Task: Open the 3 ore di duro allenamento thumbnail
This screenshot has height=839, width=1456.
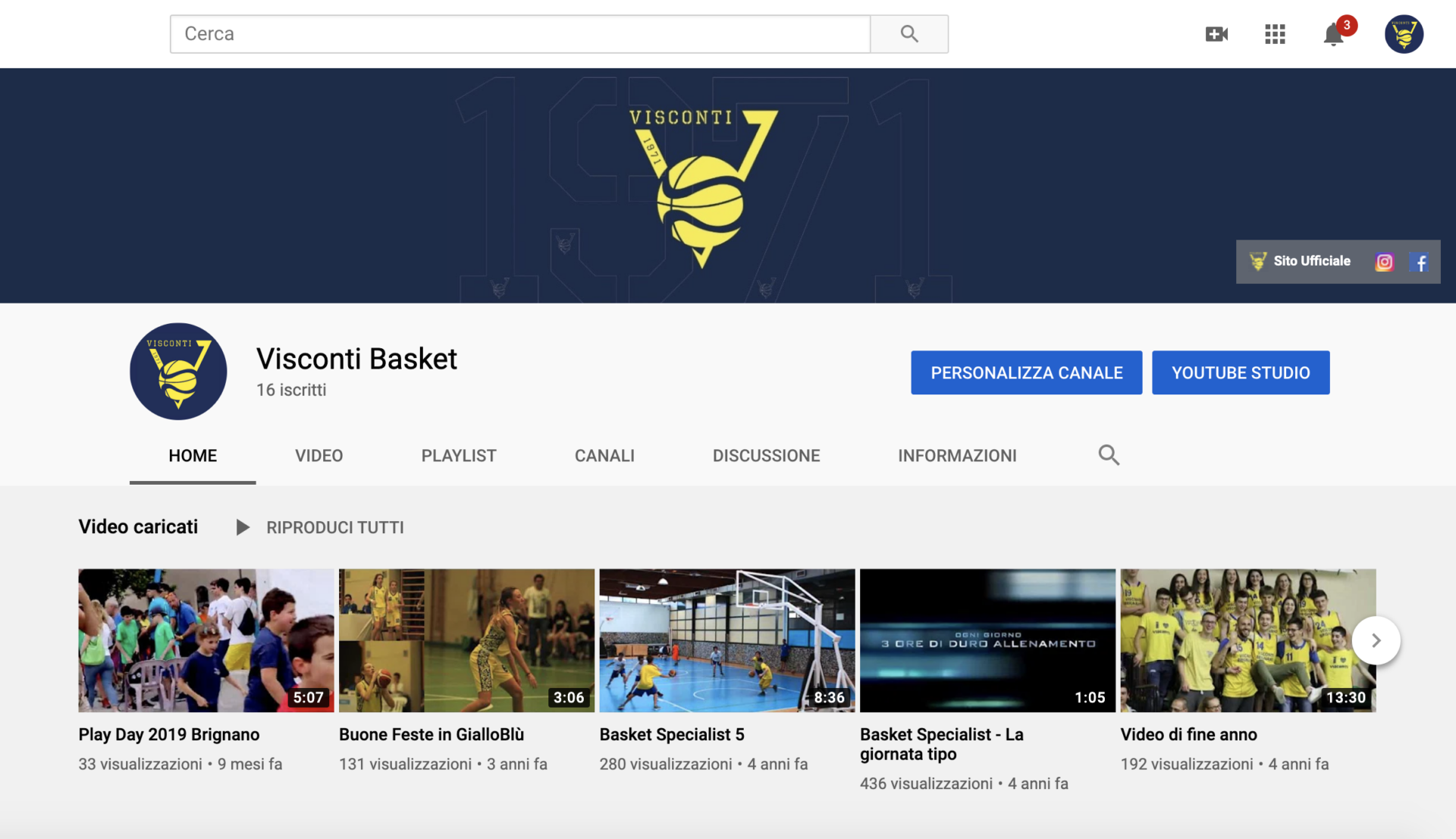Action: (987, 640)
